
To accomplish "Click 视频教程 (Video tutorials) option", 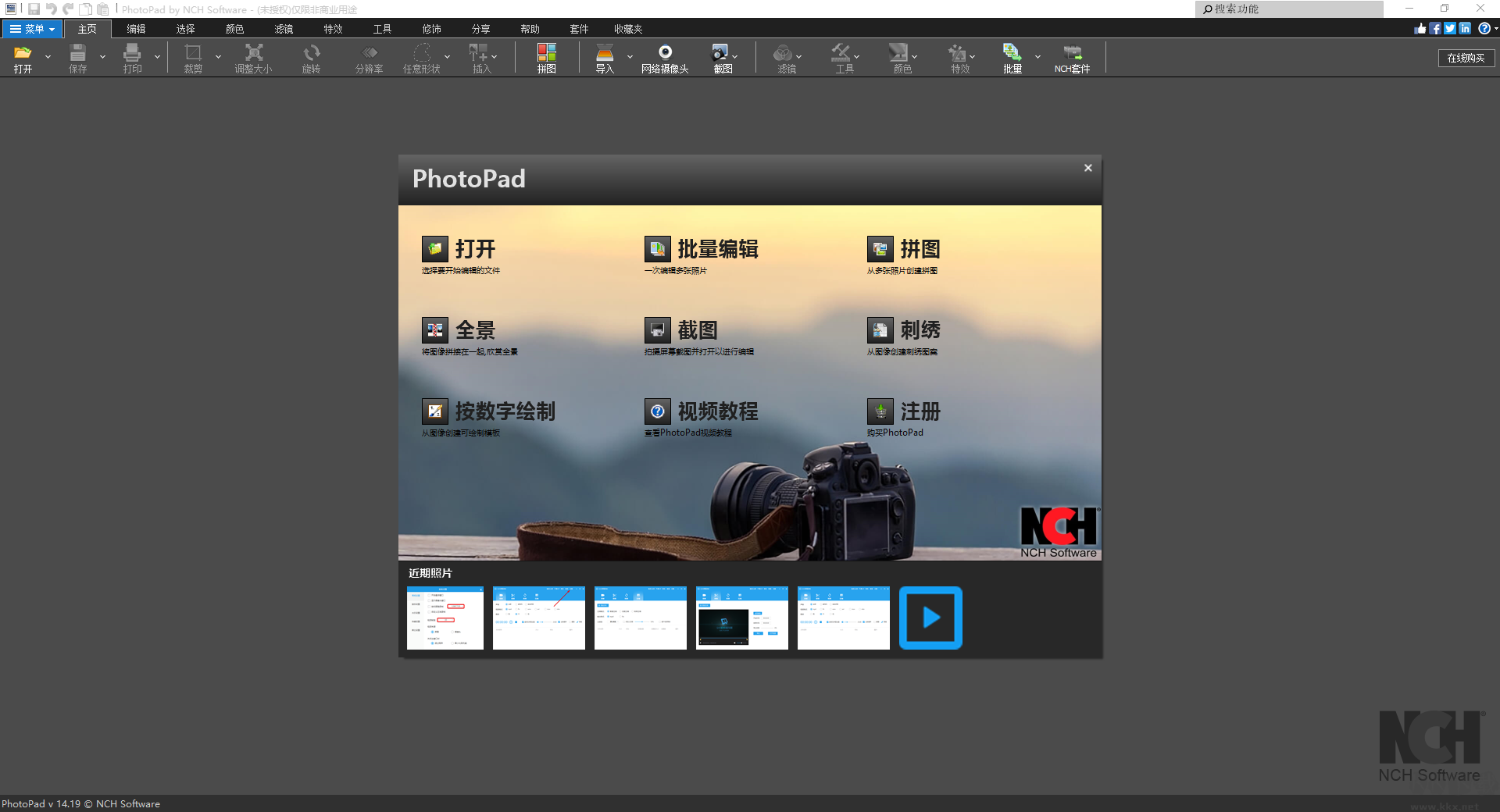I will click(702, 412).
